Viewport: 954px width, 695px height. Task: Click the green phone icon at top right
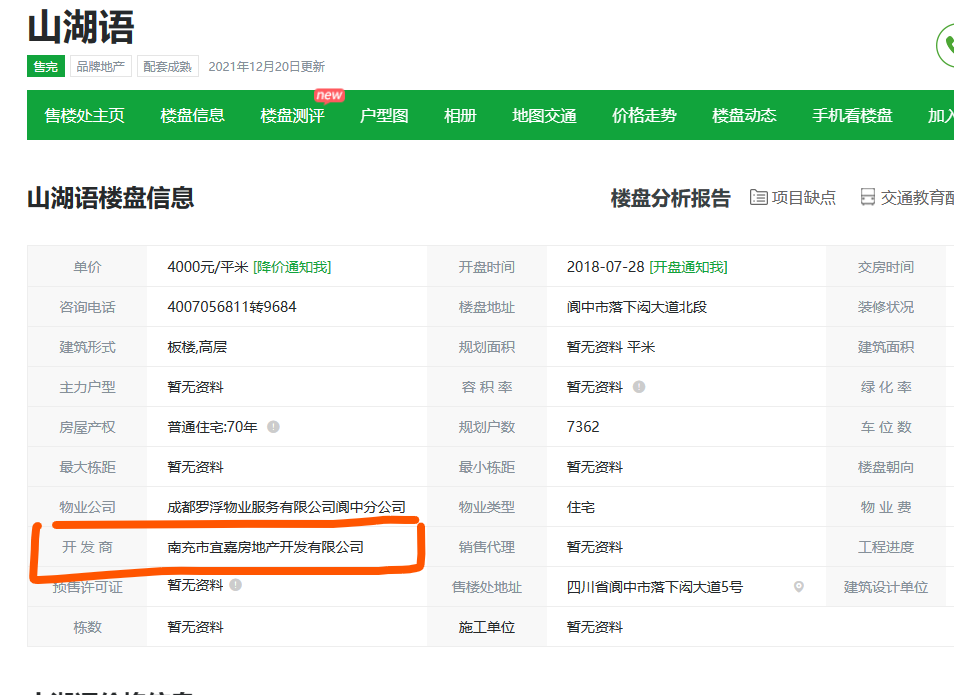tap(947, 46)
